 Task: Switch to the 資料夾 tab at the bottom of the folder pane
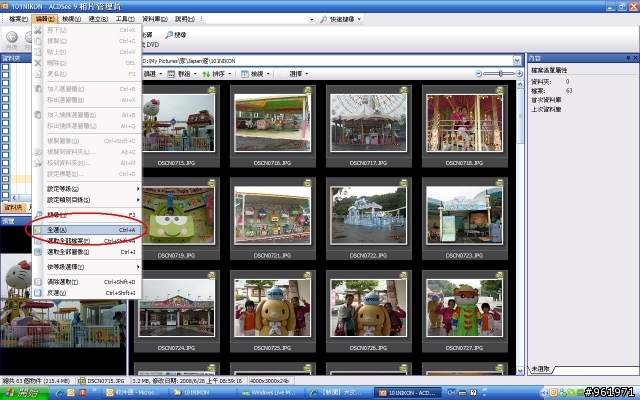pyautogui.click(x=13, y=207)
